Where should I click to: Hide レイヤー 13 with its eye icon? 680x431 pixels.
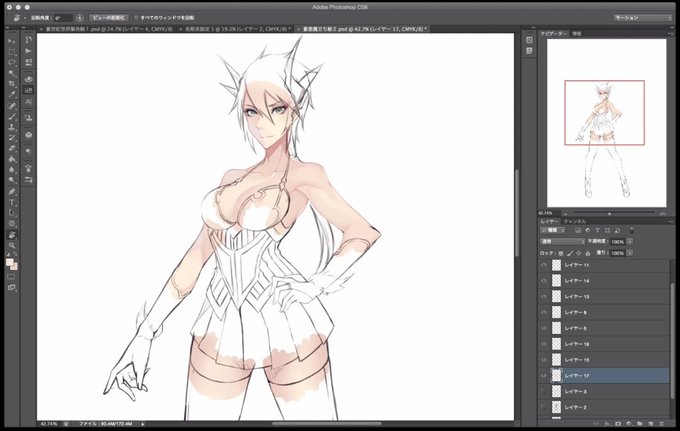coord(544,297)
